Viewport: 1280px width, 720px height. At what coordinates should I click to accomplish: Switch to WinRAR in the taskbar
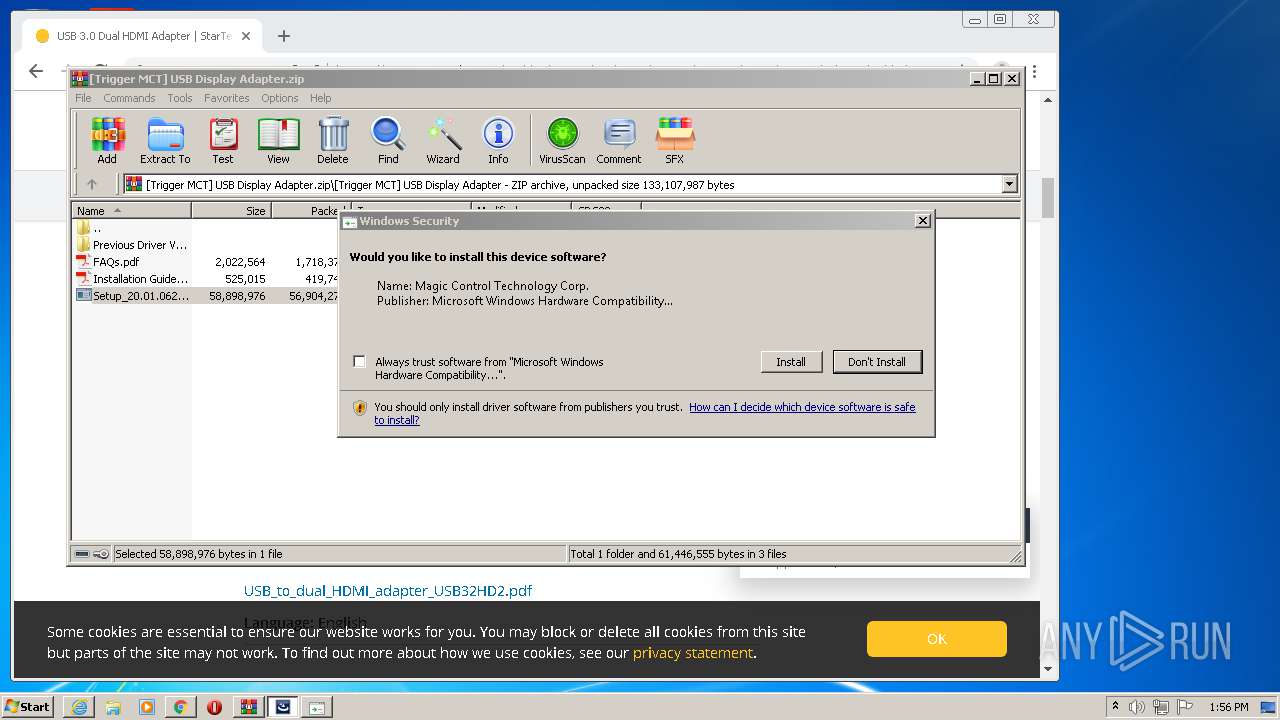[x=248, y=707]
